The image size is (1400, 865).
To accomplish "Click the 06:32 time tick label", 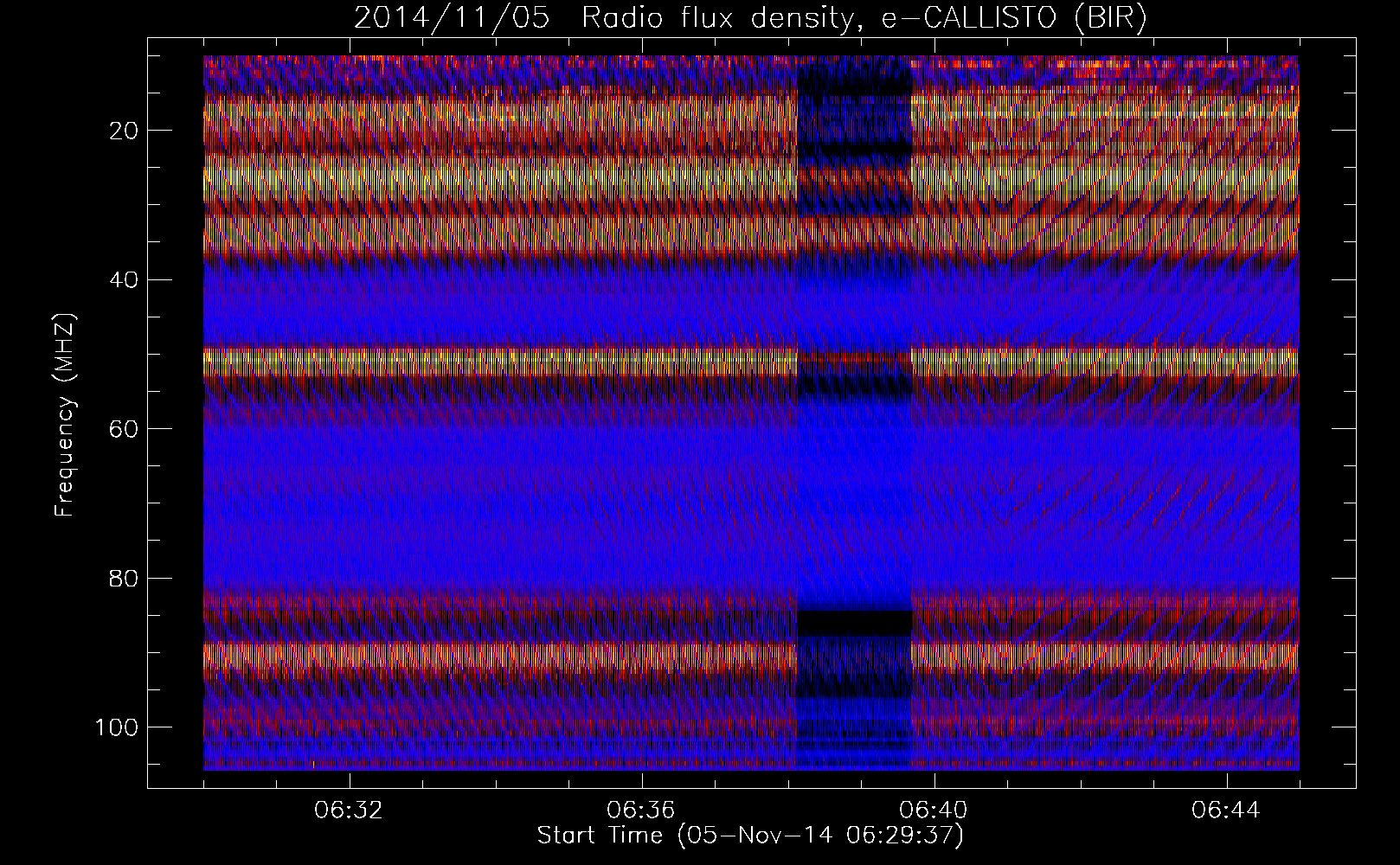I will click(x=350, y=811).
